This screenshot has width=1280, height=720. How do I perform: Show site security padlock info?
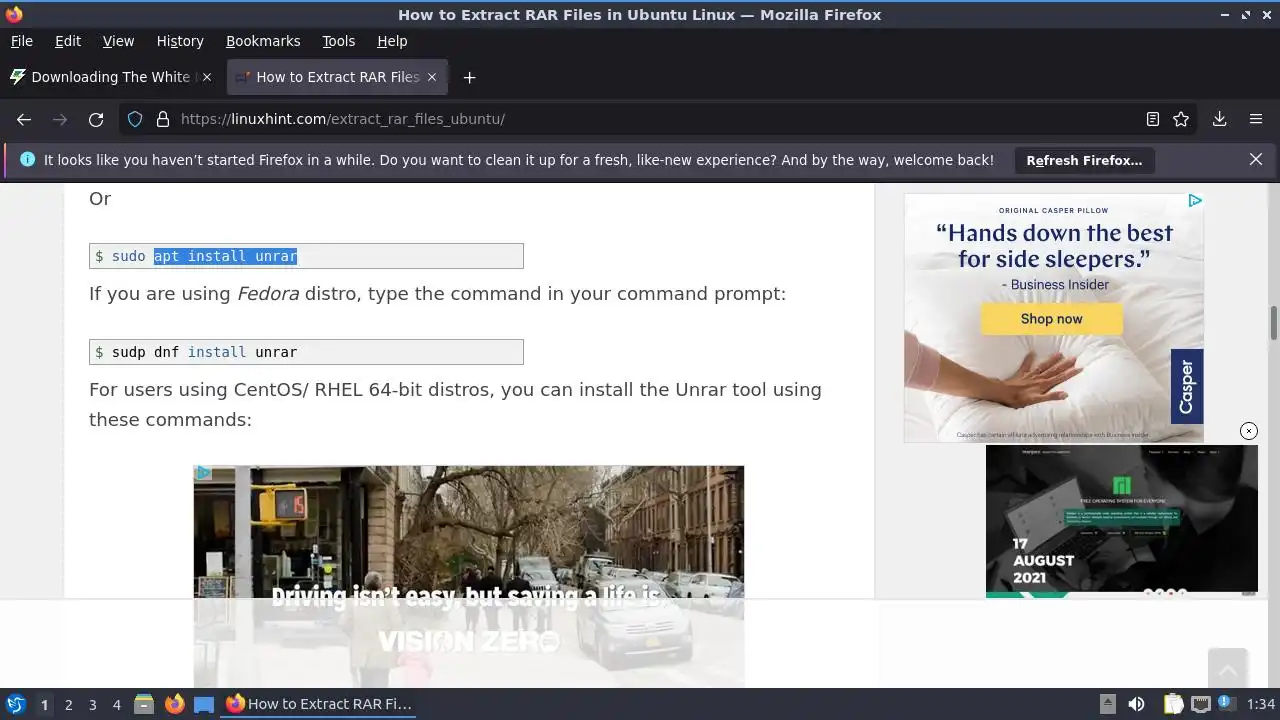(x=163, y=119)
